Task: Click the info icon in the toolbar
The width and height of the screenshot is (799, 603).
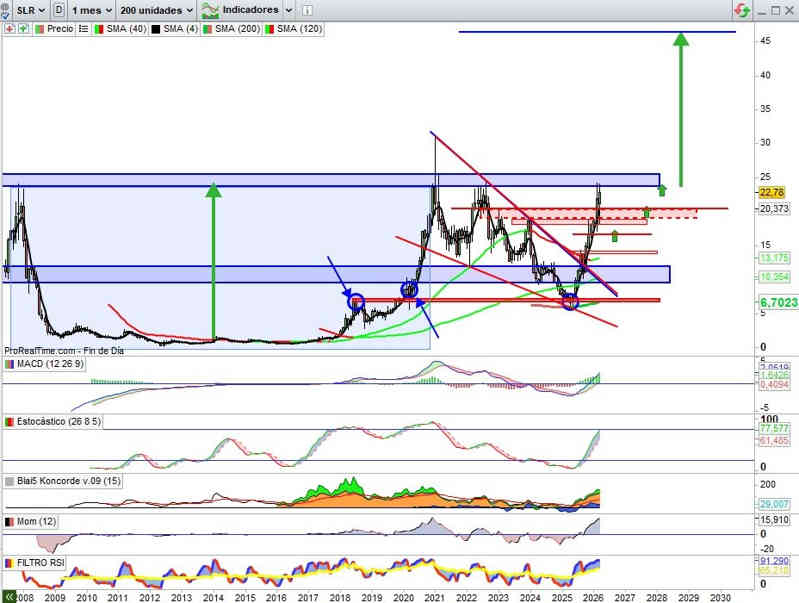Action: coord(306,10)
